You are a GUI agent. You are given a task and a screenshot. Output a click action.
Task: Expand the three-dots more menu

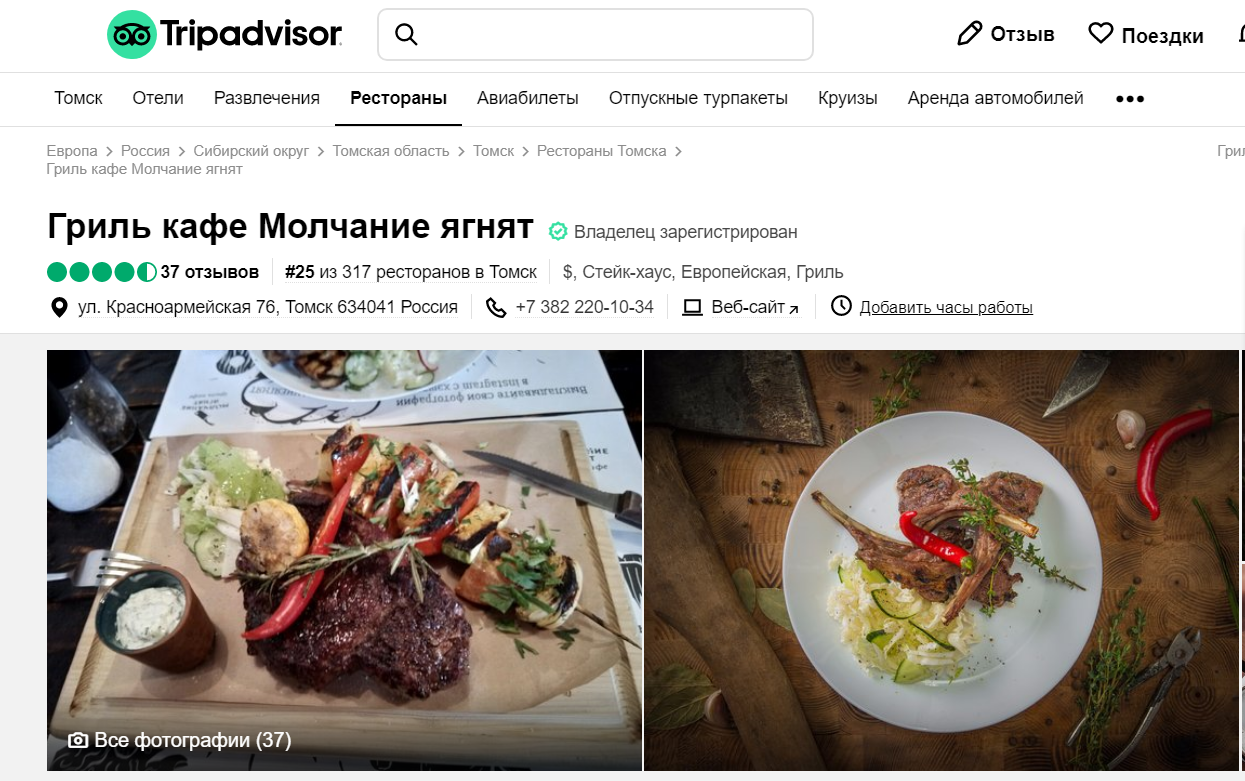[x=1130, y=99]
